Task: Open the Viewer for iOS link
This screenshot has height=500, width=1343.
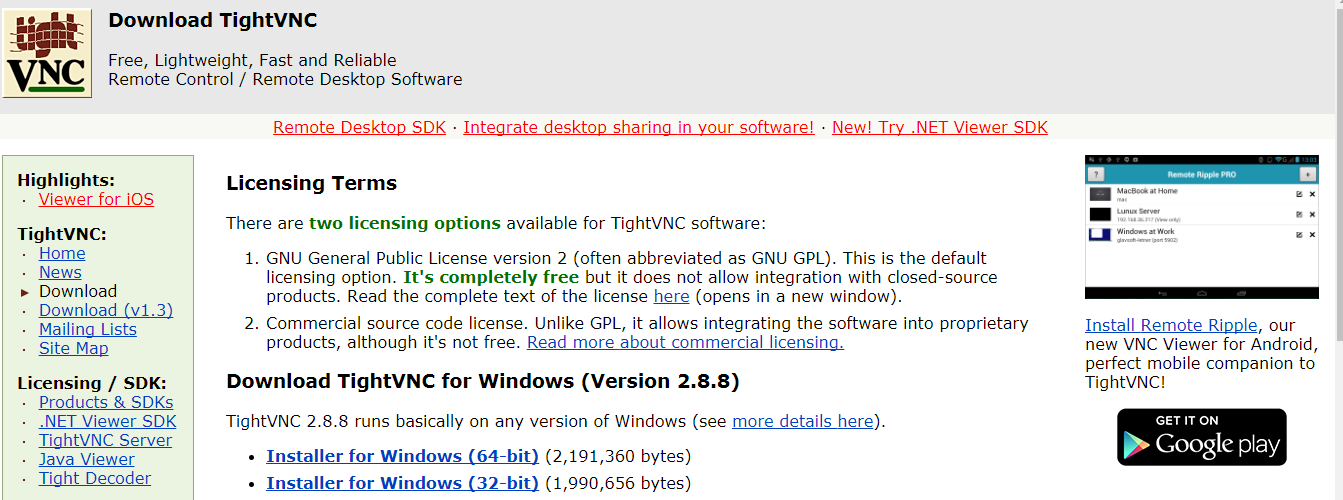Action: click(x=96, y=199)
